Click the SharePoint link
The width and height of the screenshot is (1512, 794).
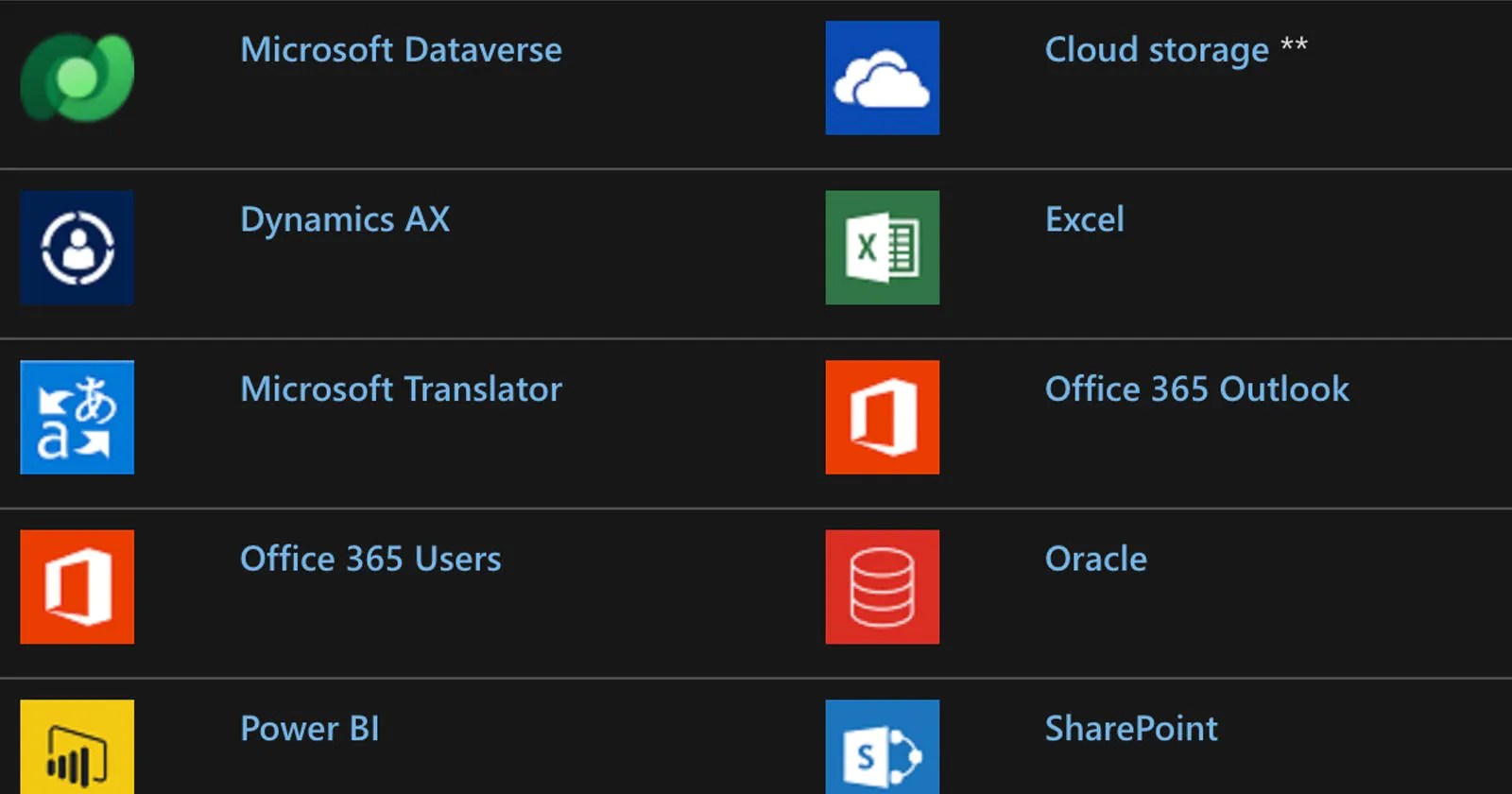pyautogui.click(x=1130, y=729)
